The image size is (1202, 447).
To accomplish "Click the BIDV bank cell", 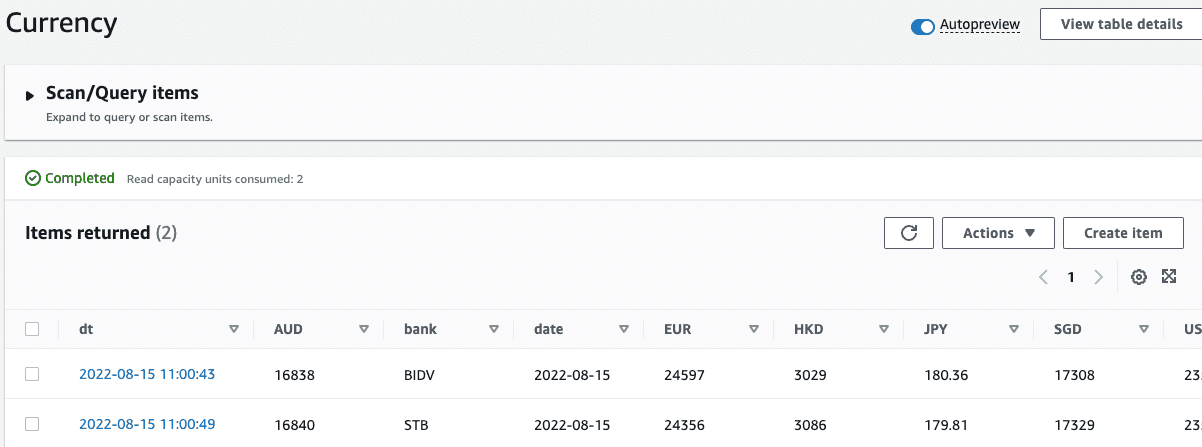I will (x=420, y=375).
